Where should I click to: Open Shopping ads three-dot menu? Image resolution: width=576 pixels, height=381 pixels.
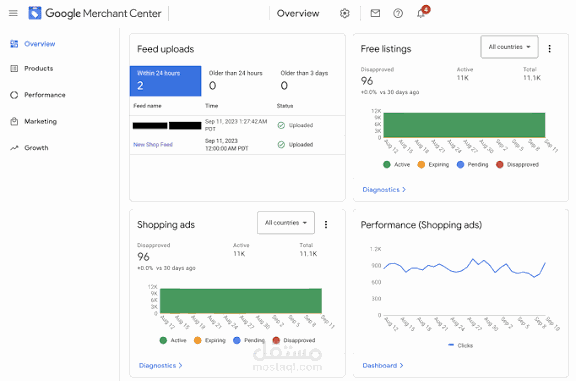(x=326, y=224)
